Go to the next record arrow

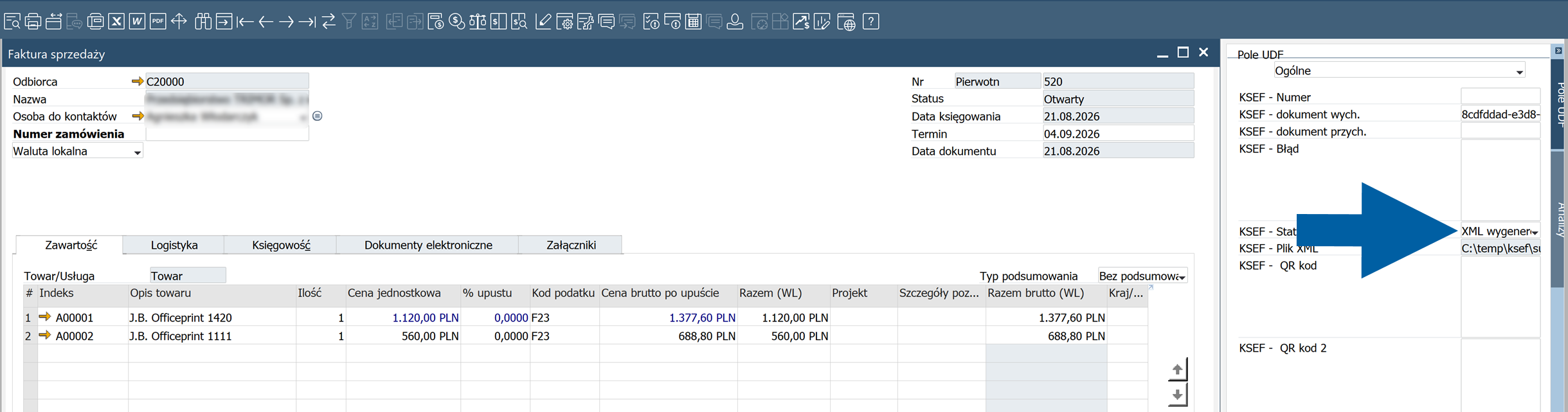(x=286, y=22)
